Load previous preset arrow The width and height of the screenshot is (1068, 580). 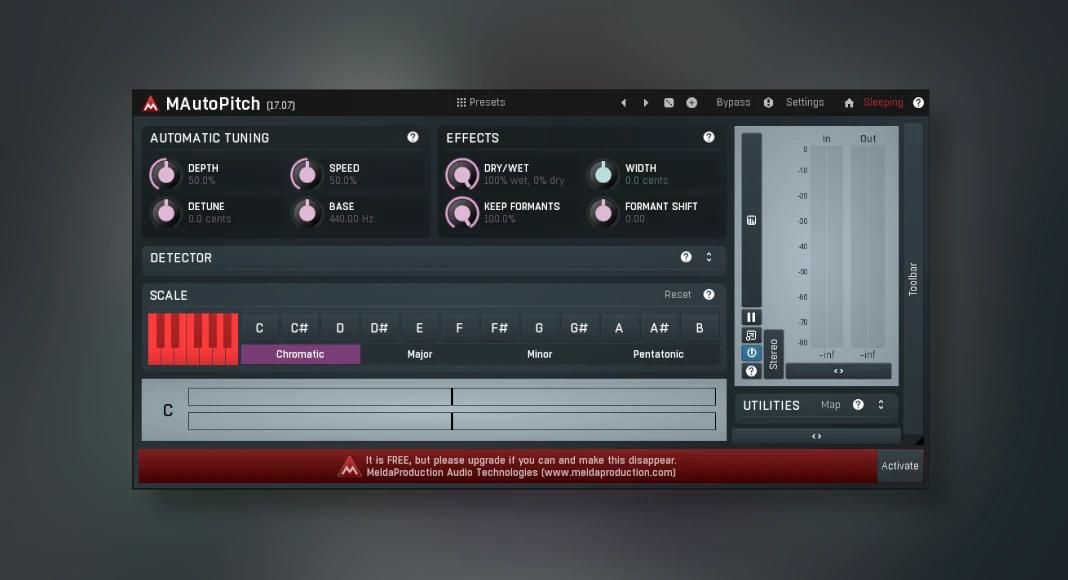(623, 103)
